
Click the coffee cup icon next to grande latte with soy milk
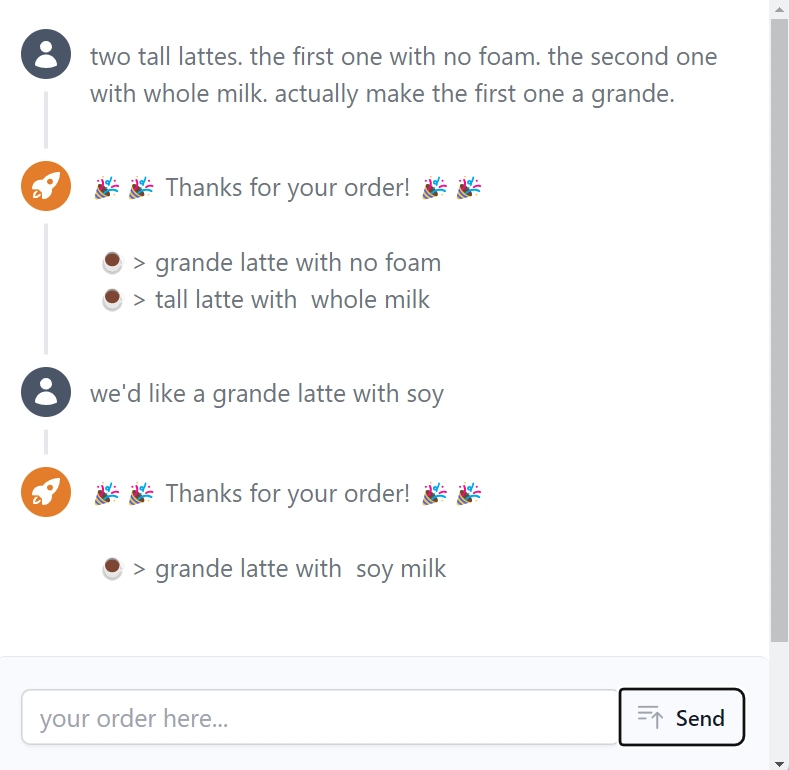[112, 569]
